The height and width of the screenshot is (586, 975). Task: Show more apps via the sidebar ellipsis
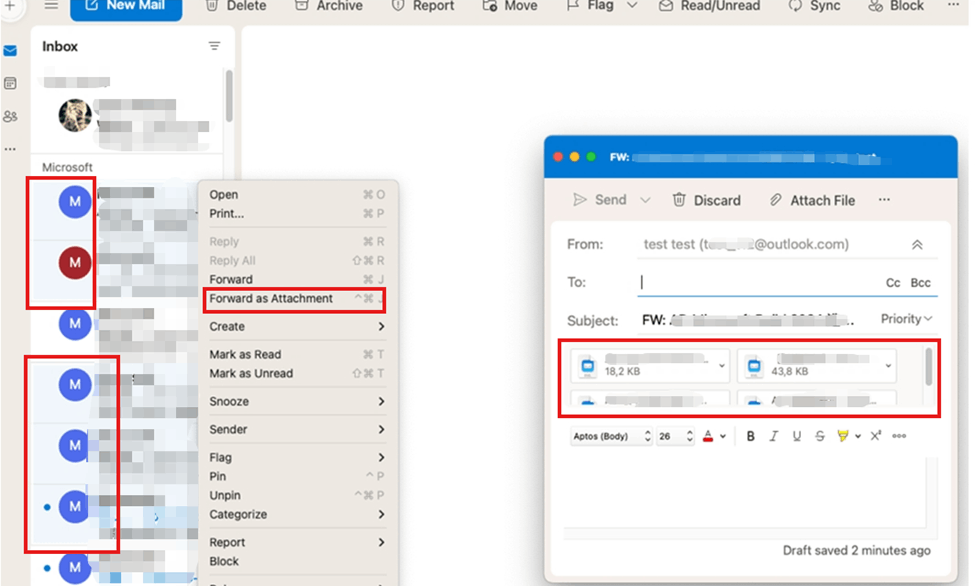10,149
